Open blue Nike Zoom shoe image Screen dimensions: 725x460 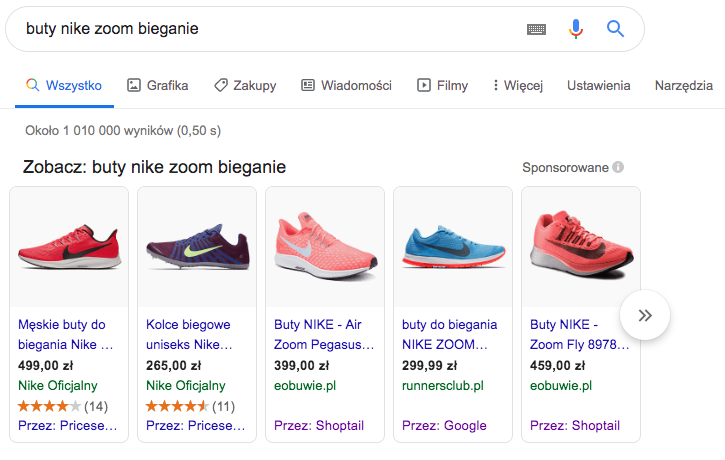pos(453,247)
